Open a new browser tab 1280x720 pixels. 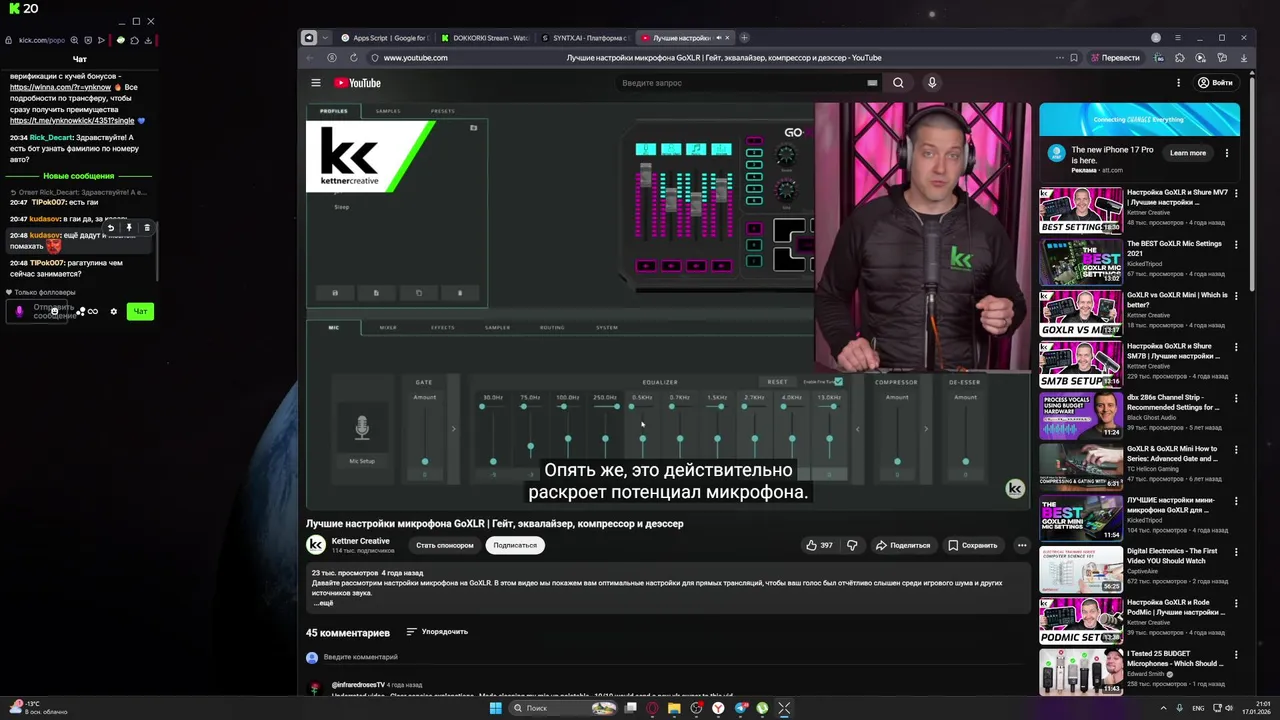click(744, 38)
